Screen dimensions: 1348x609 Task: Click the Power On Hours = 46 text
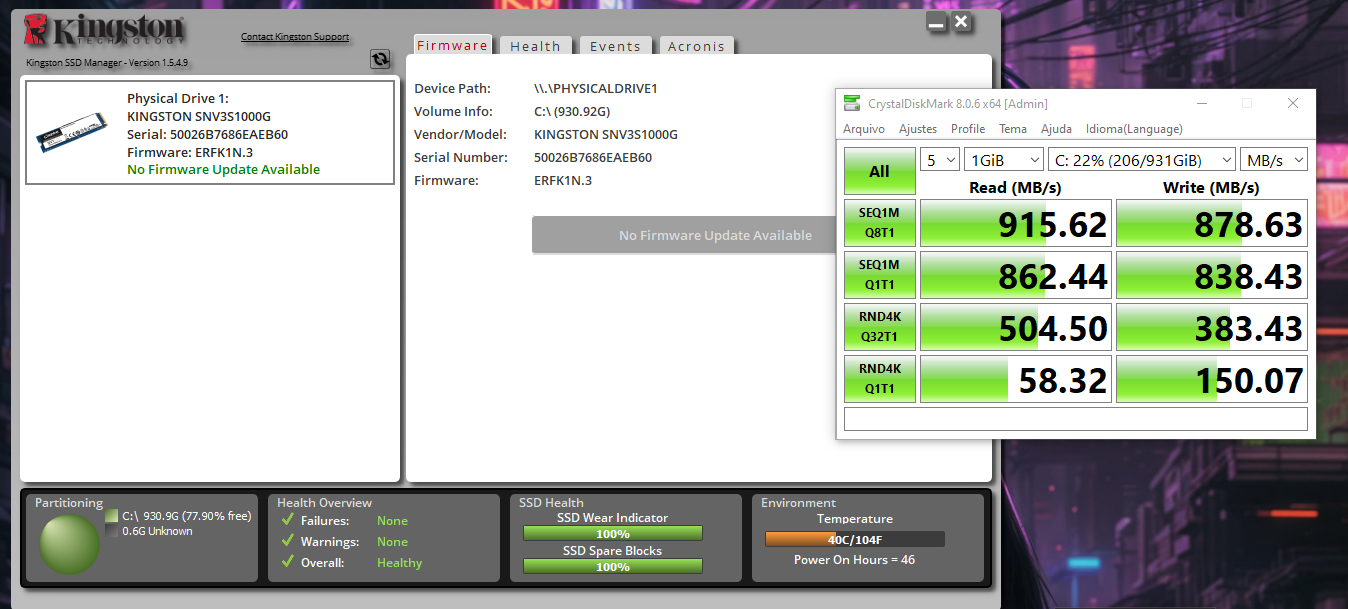(854, 559)
